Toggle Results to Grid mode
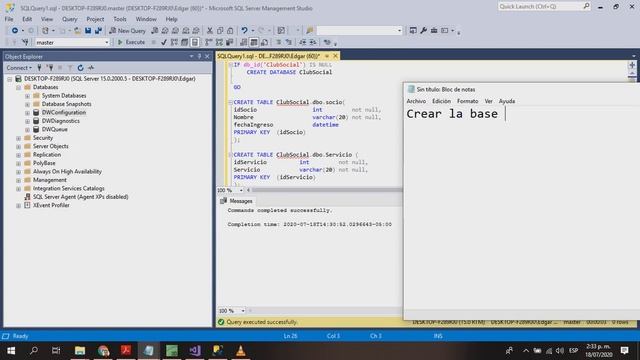 [x=254, y=42]
